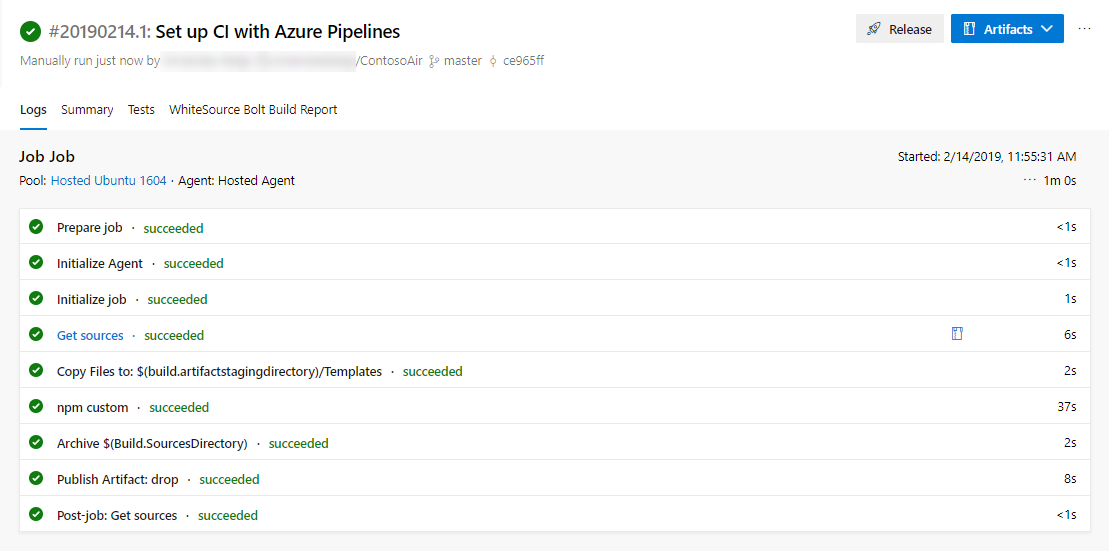Click the 37s duration of npm custom

tap(1066, 407)
